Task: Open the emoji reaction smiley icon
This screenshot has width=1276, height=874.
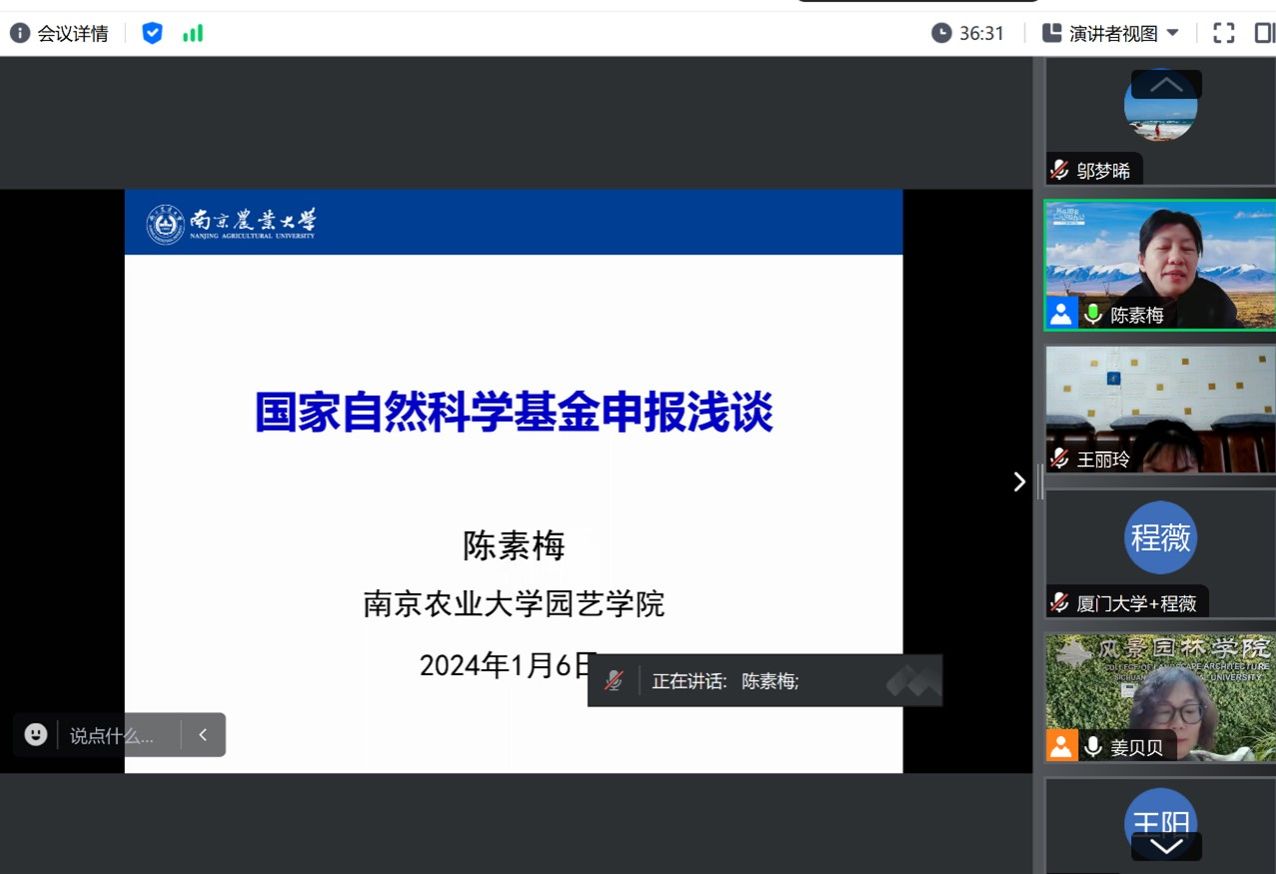Action: [x=36, y=735]
